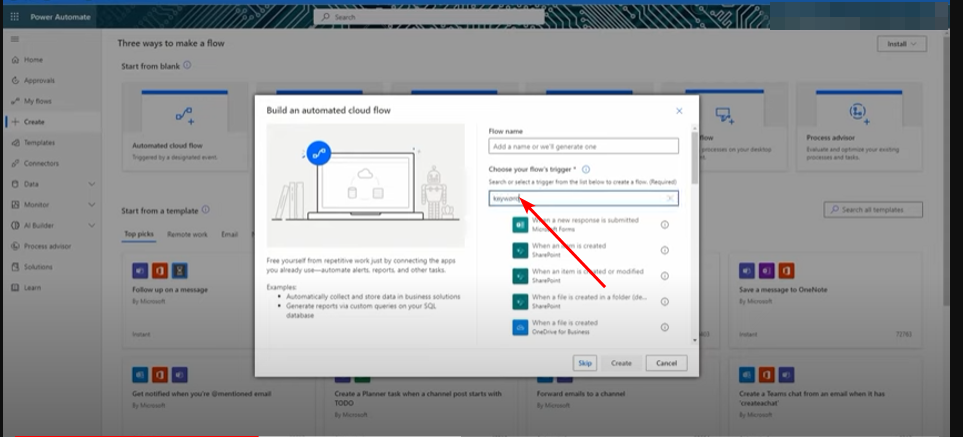Click the Learn book icon in sidebar

click(15, 287)
